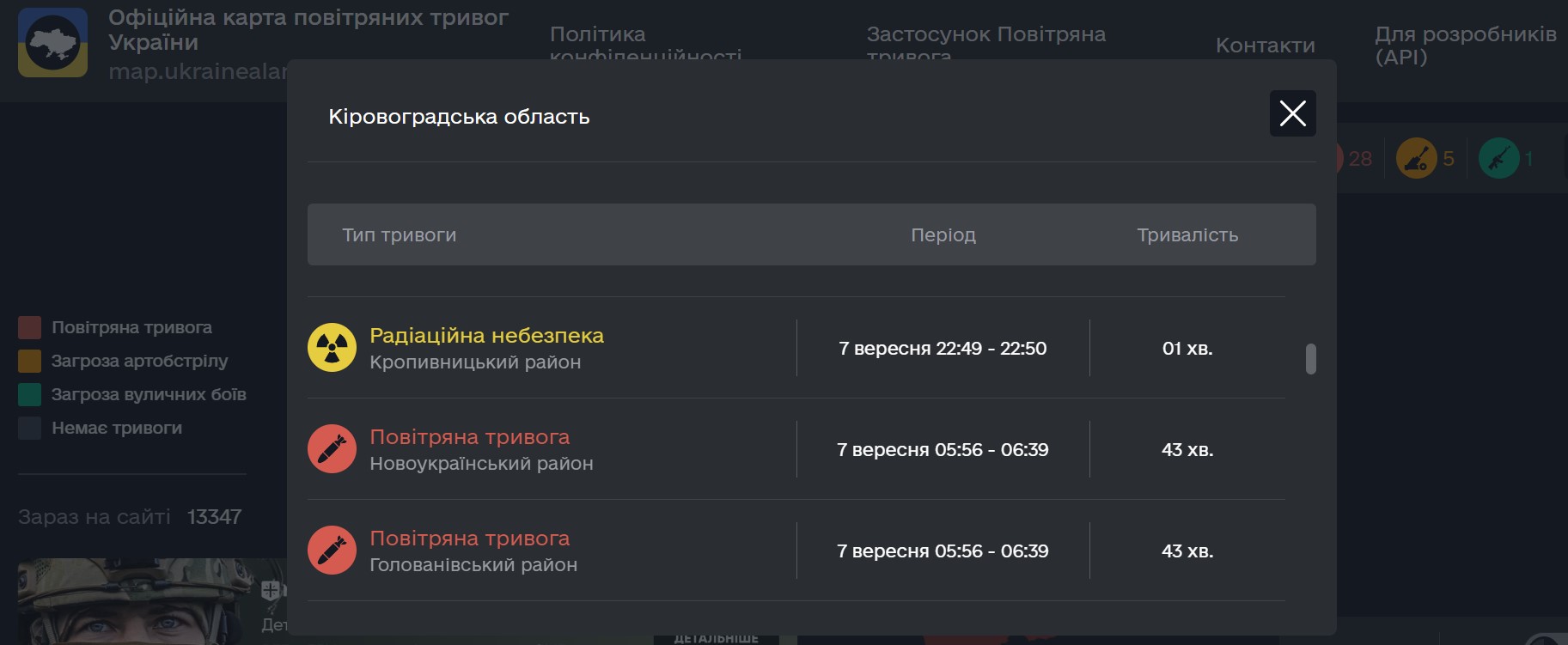Click the dark Немає тривоги legend swatch
This screenshot has height=645, width=1568.
click(29, 428)
